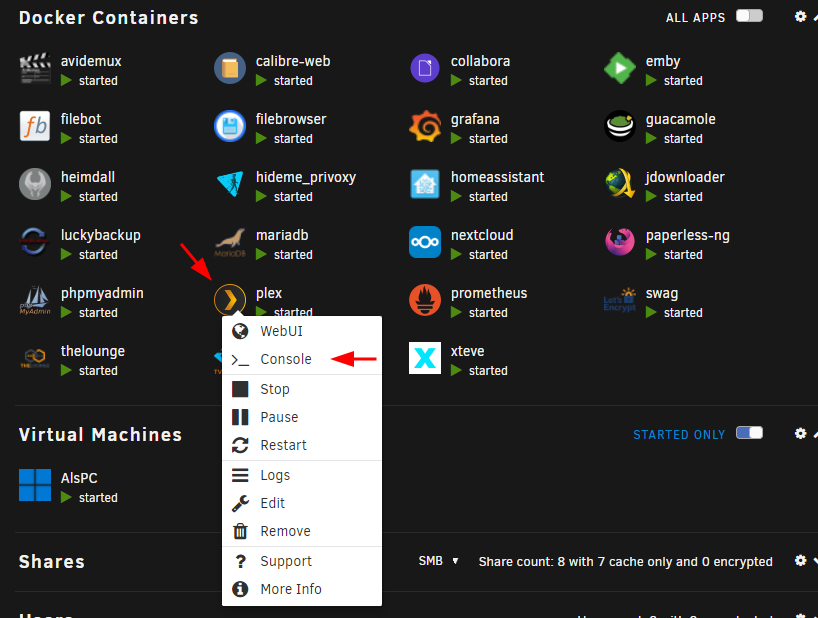Click the guacamole container name
Image resolution: width=818 pixels, height=618 pixels.
680,119
